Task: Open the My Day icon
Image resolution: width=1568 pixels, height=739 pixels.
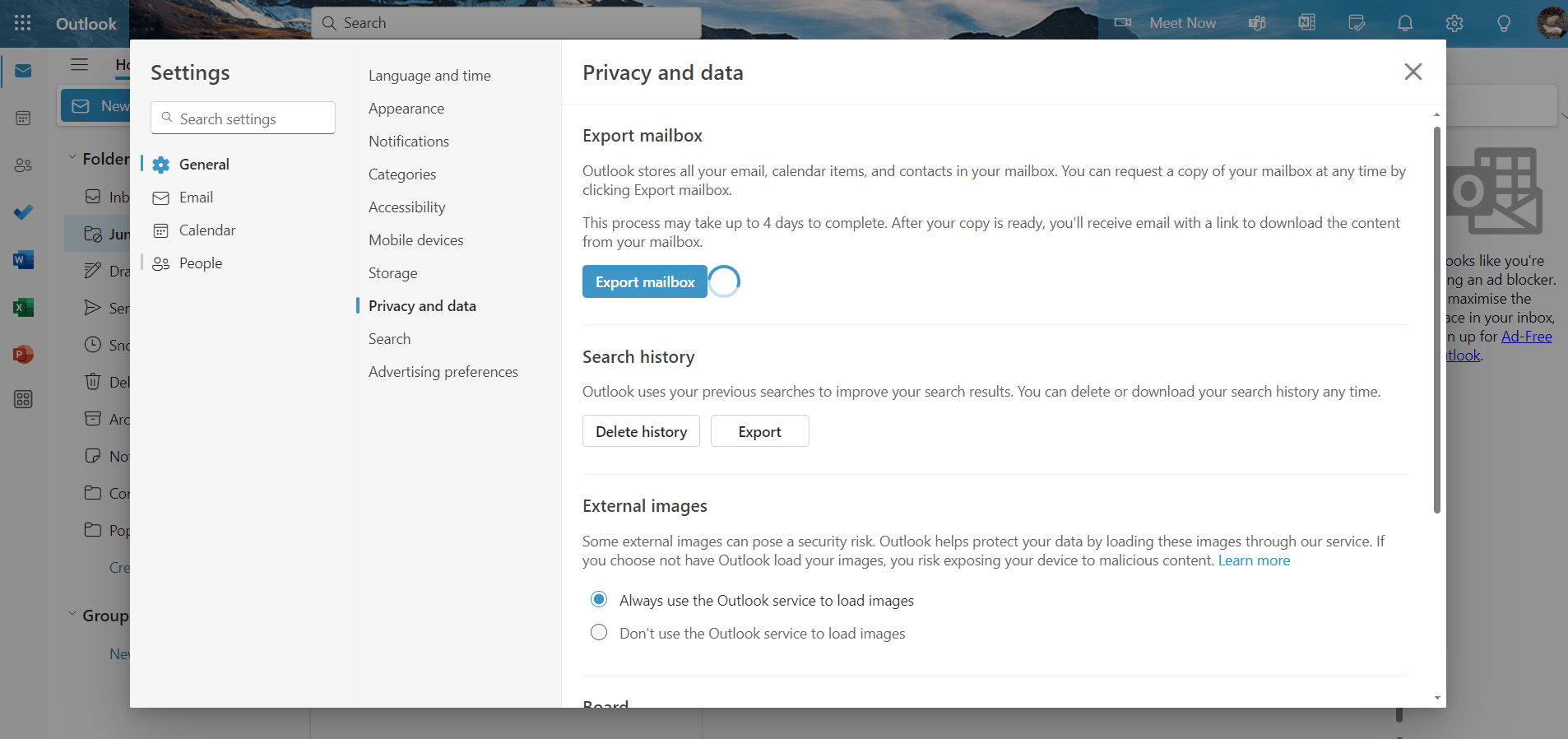Action: [1357, 23]
